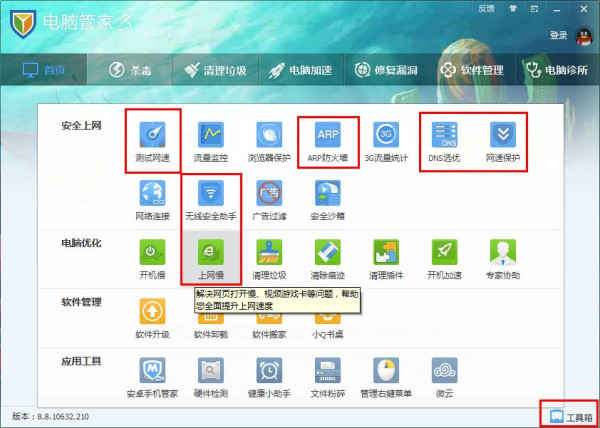Open the skin shirt icon in title bar

tap(513, 9)
